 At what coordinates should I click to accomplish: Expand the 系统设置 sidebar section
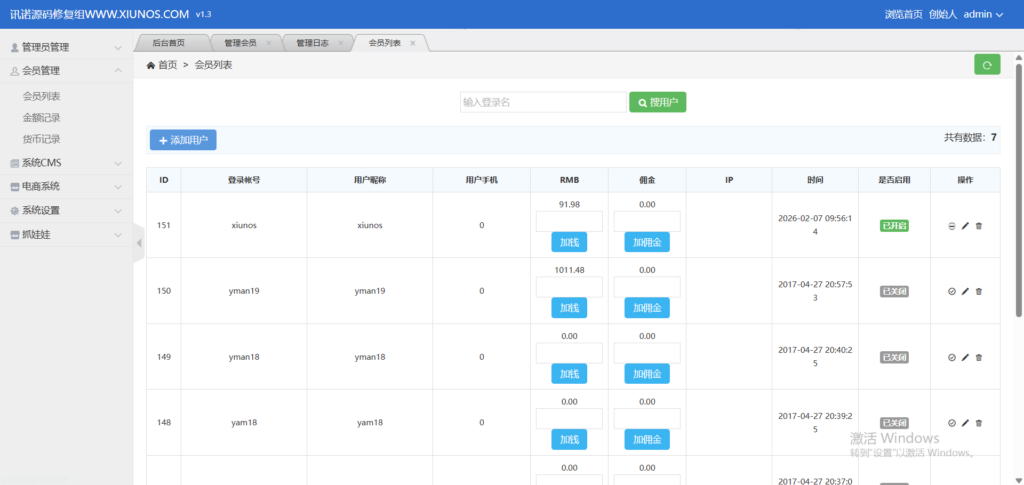tap(66, 211)
